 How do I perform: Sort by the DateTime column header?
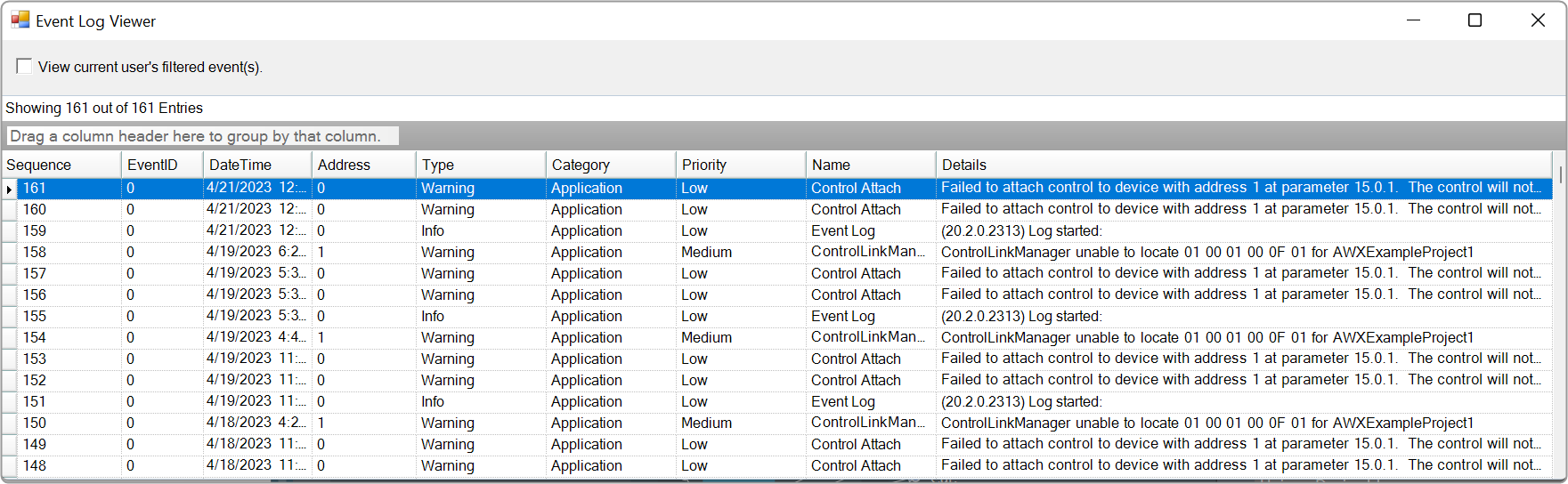pos(257,165)
